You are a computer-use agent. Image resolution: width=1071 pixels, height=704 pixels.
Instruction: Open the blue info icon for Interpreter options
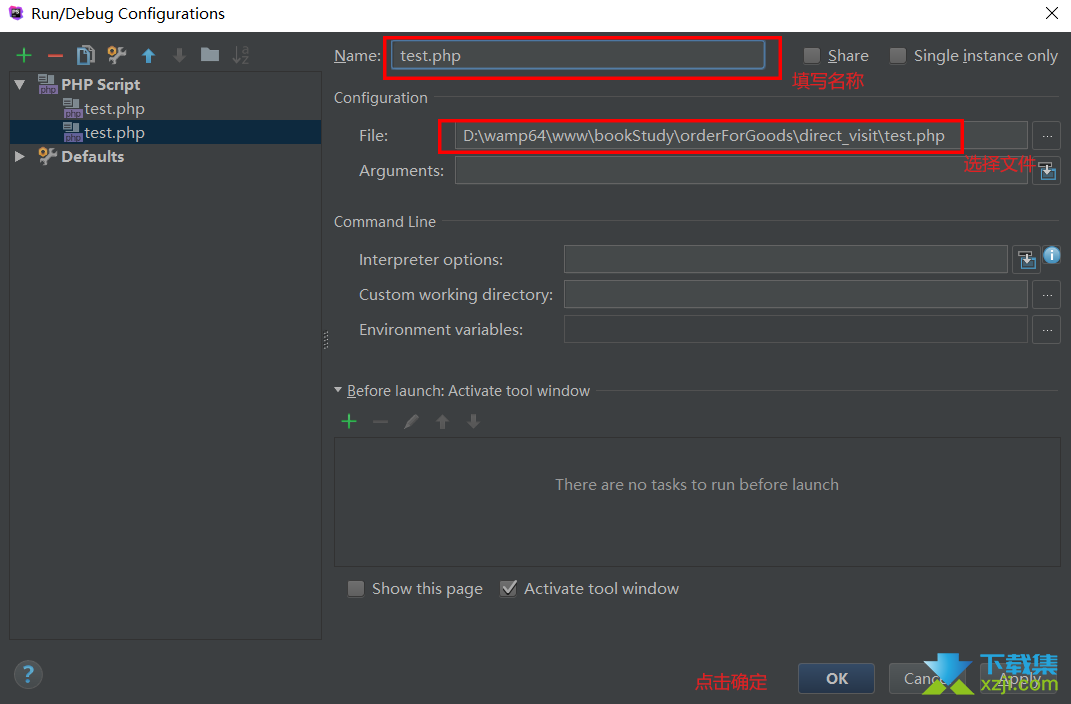(x=1052, y=255)
